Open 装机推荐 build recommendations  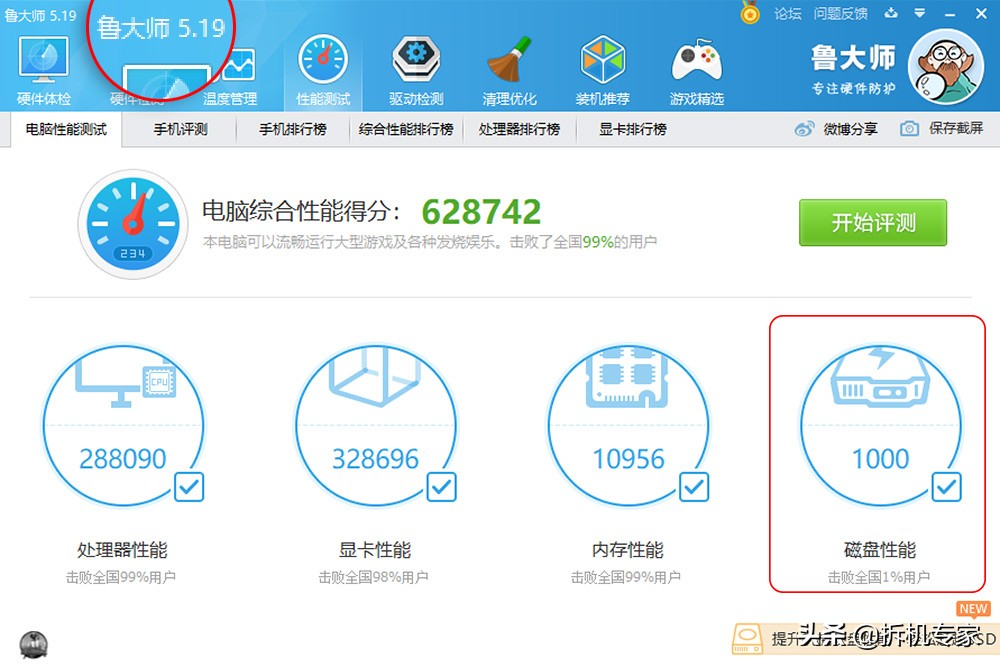(602, 60)
